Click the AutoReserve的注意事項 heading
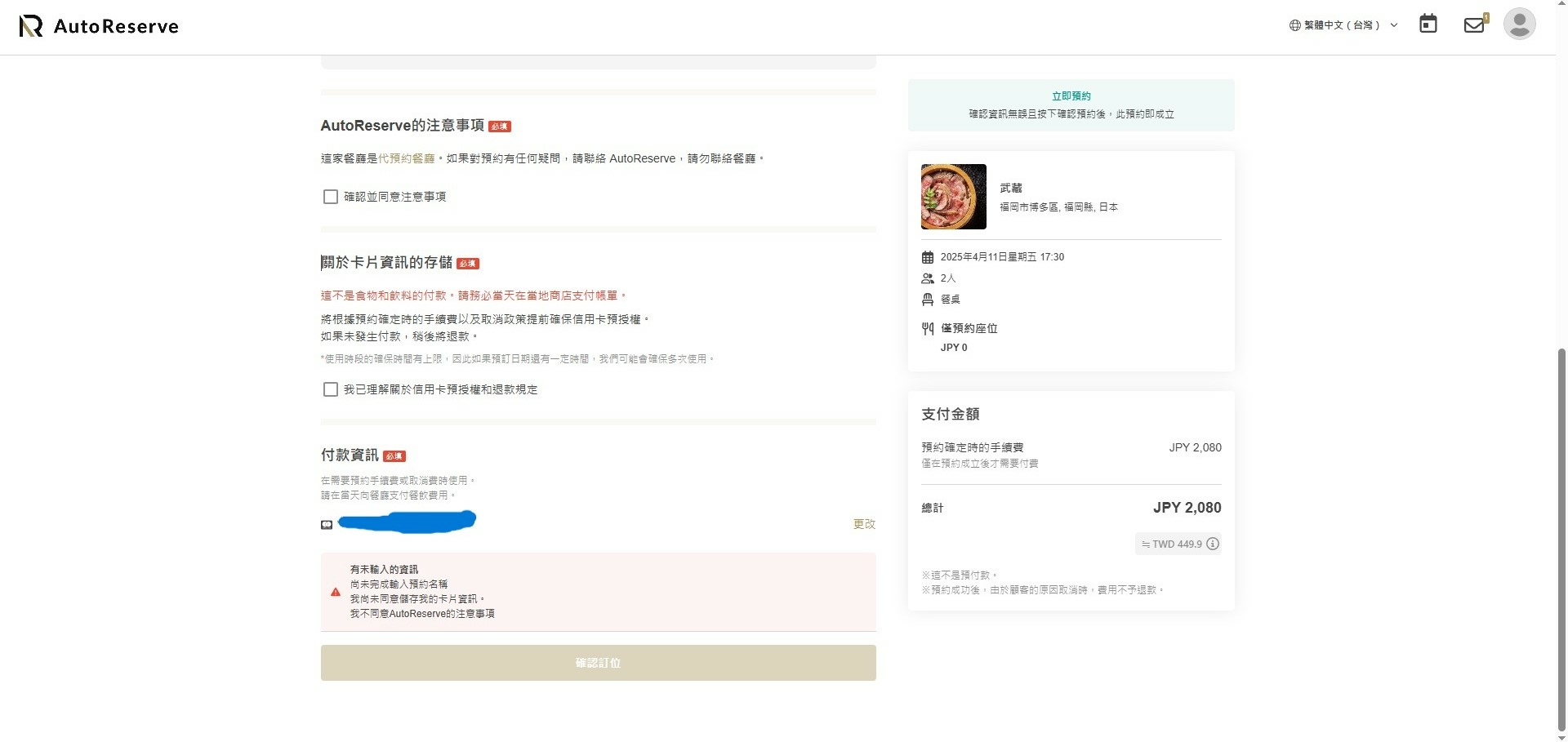 (403, 126)
